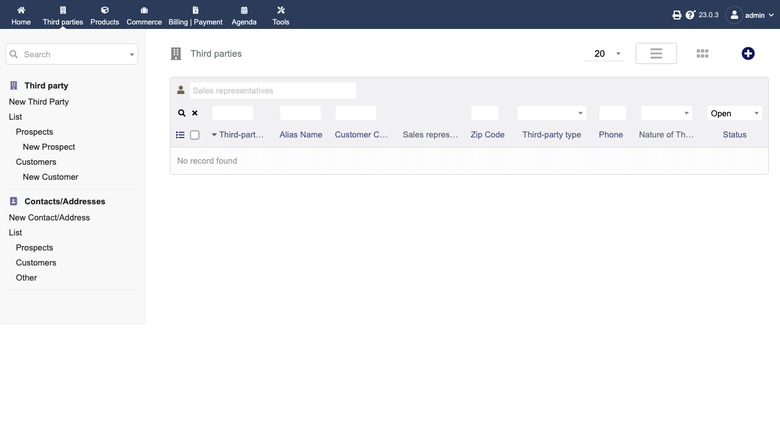Open the Status filter dropdown showing Open
This screenshot has width=780, height=439.
coord(735,113)
